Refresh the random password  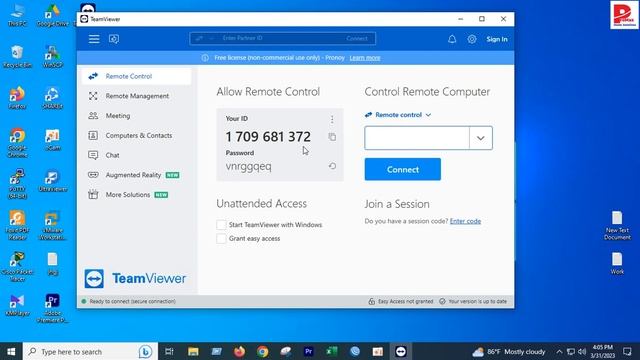tap(332, 166)
